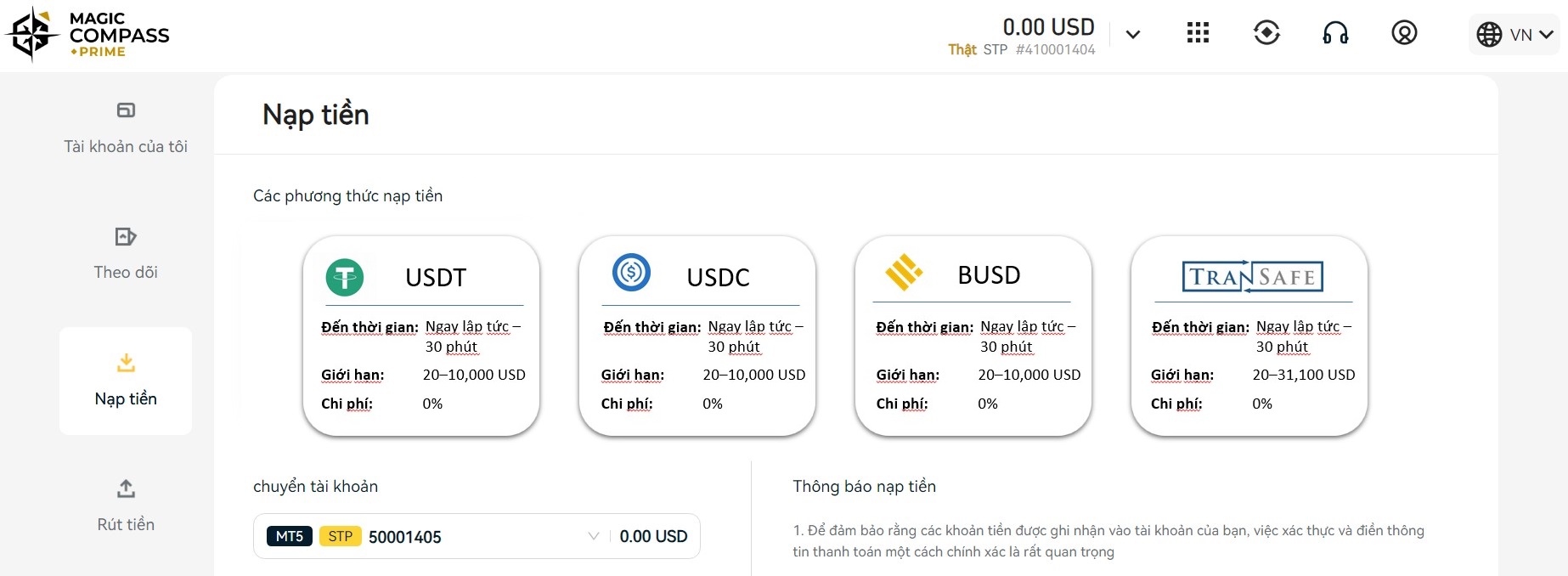The width and height of the screenshot is (1568, 576).
Task: Open Rút tiền sidebar item
Action: [x=126, y=506]
